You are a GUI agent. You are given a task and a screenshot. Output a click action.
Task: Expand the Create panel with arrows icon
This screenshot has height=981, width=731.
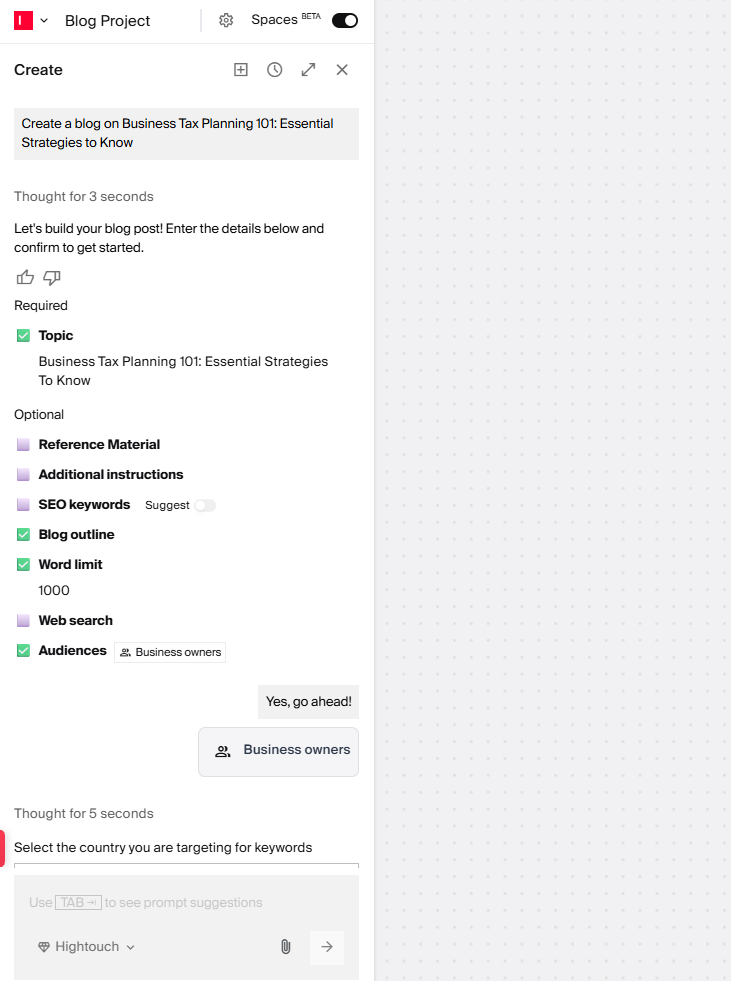click(309, 69)
